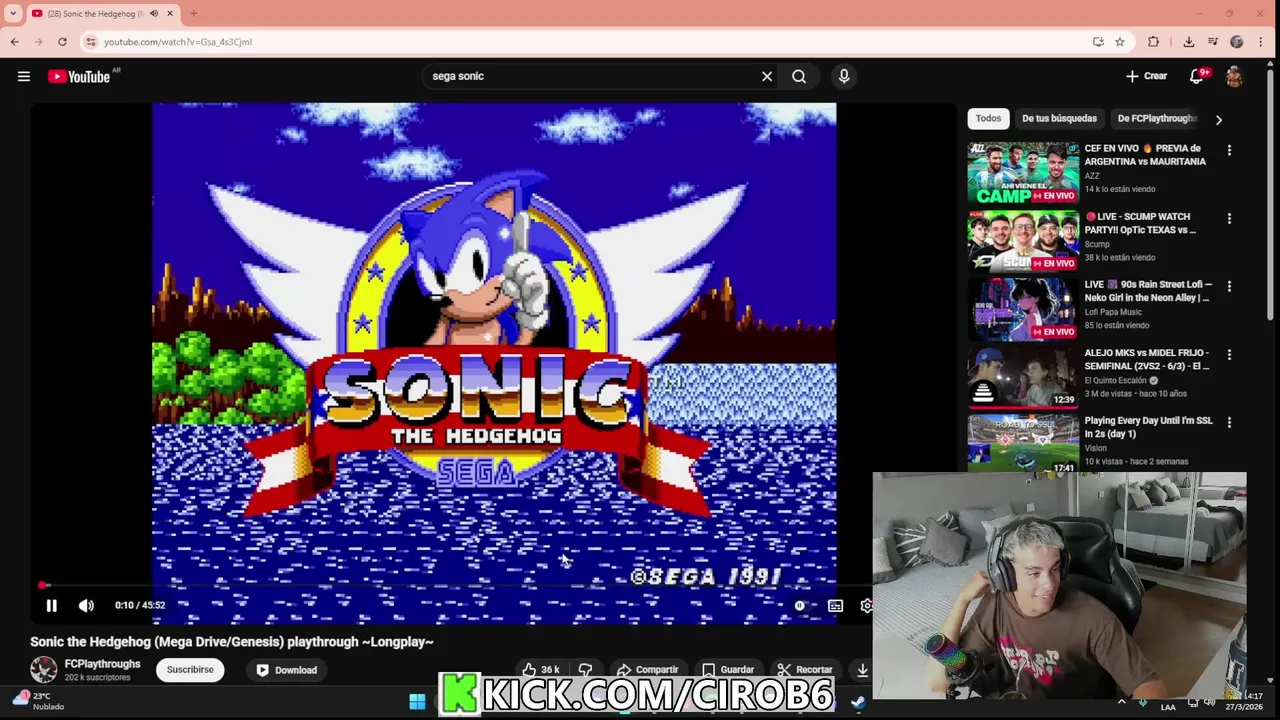This screenshot has height=720, width=1280.
Task: Open the Chrome three-dot menu
Action: point(1262,42)
